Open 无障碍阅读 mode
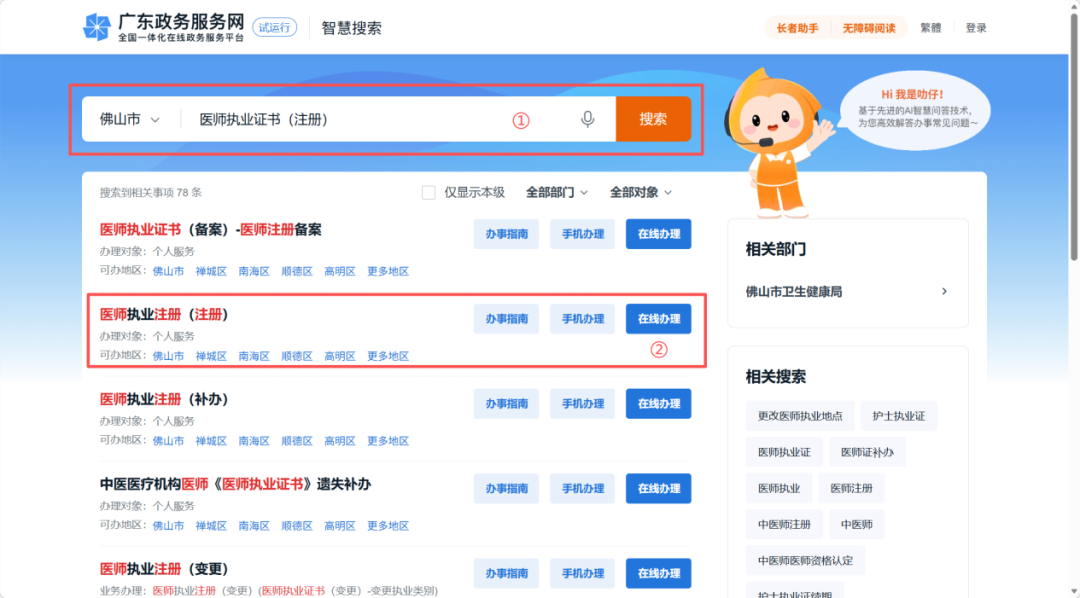 pos(869,28)
